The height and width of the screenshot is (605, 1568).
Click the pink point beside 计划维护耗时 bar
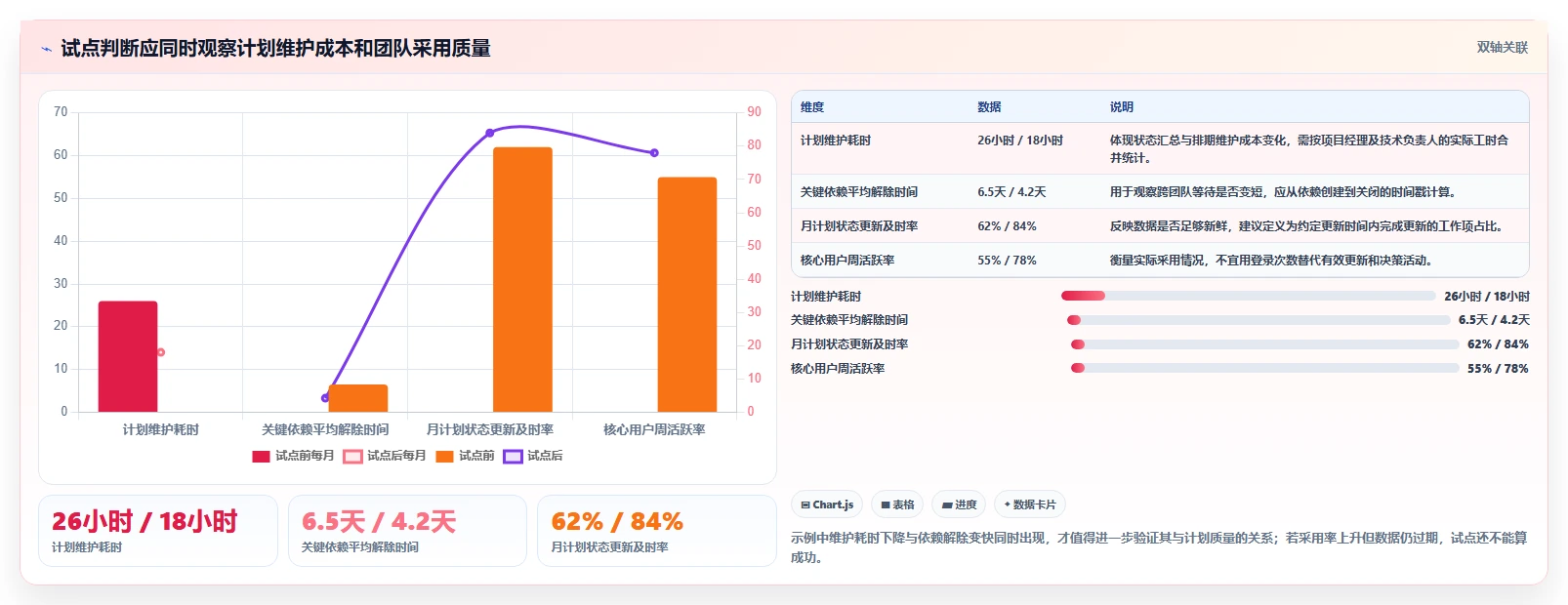tap(161, 352)
